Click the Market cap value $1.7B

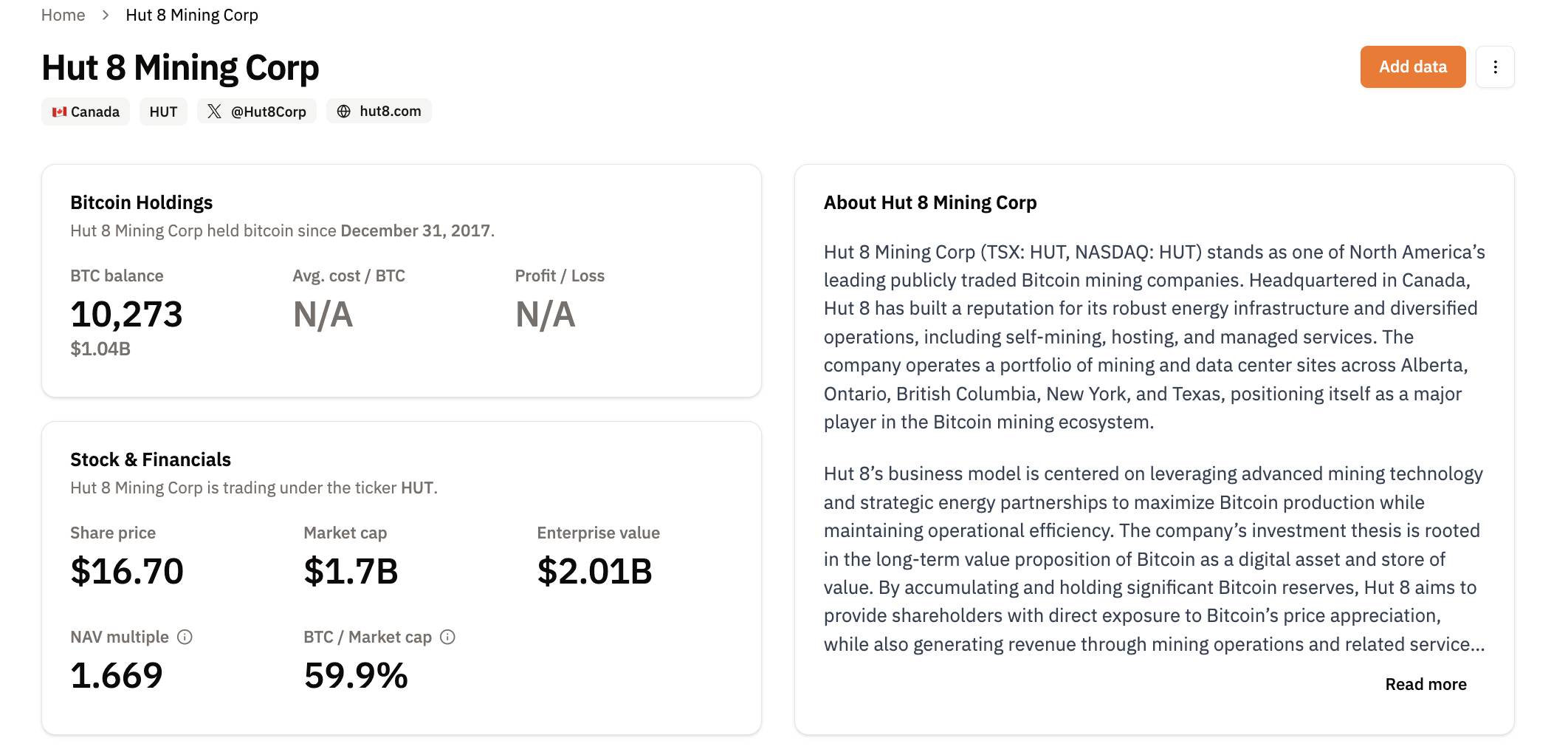(351, 571)
